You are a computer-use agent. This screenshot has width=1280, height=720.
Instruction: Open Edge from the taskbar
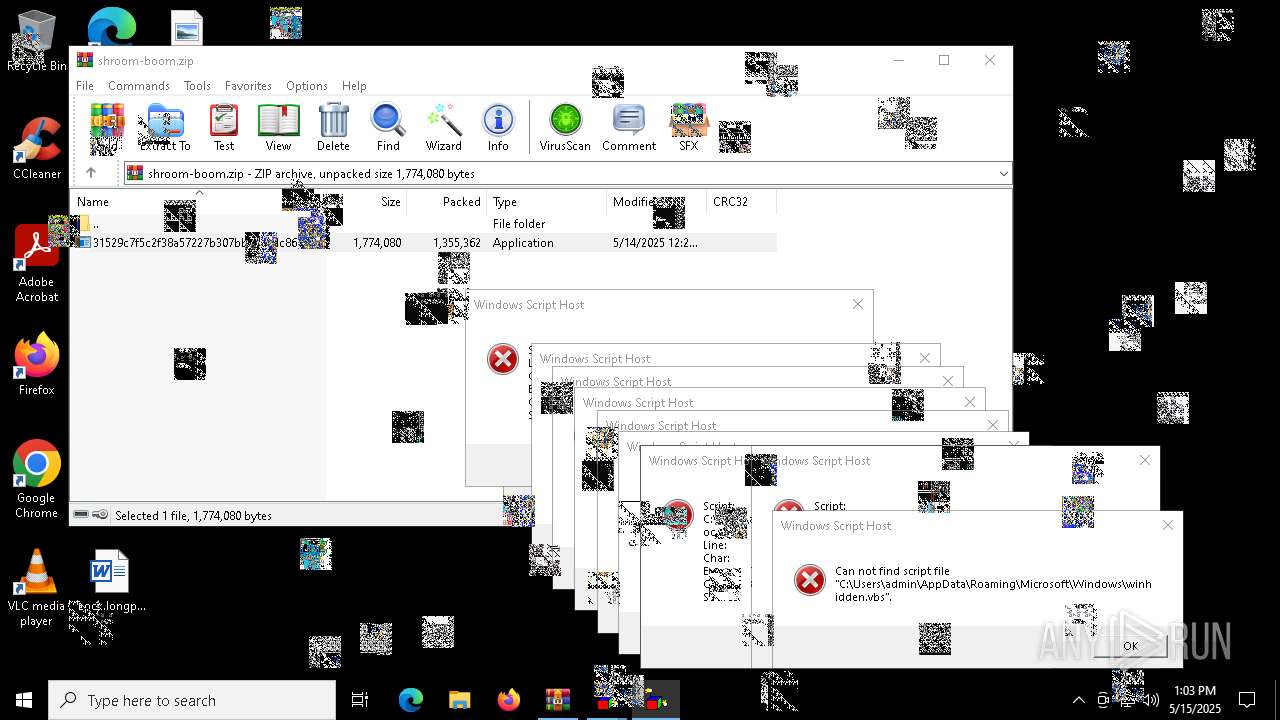(410, 700)
